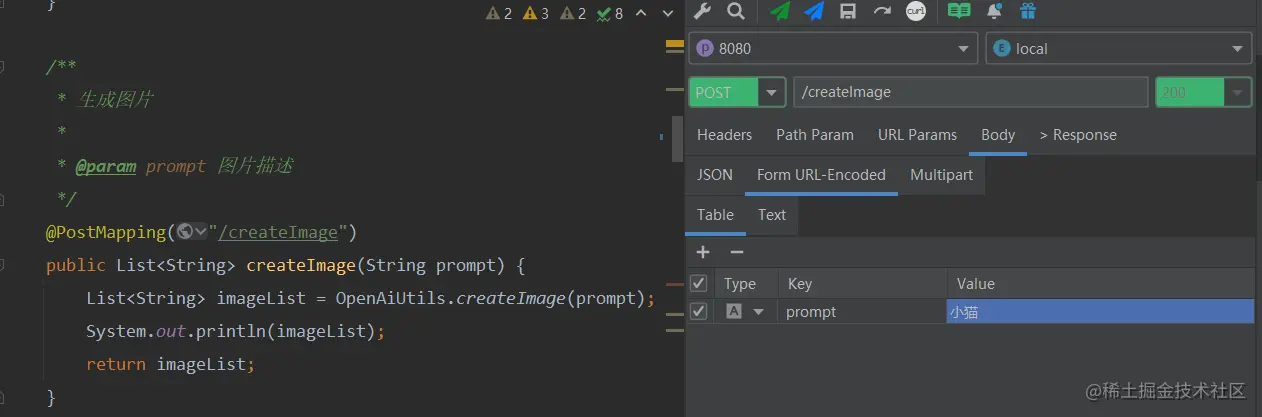
Task: Go to next highlighted error arrow
Action: [x=666, y=13]
